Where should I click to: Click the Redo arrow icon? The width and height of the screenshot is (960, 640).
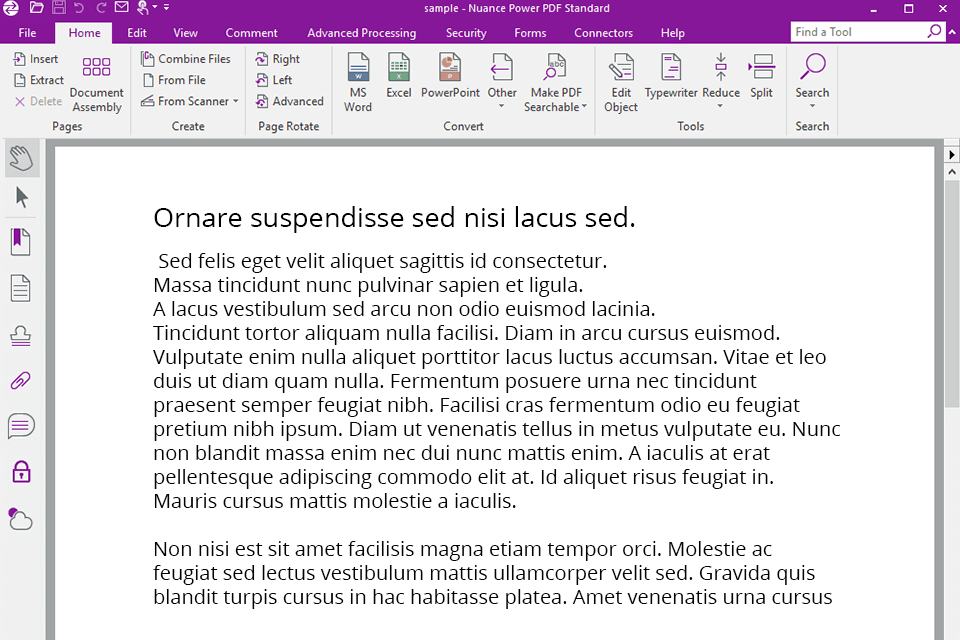pos(101,8)
